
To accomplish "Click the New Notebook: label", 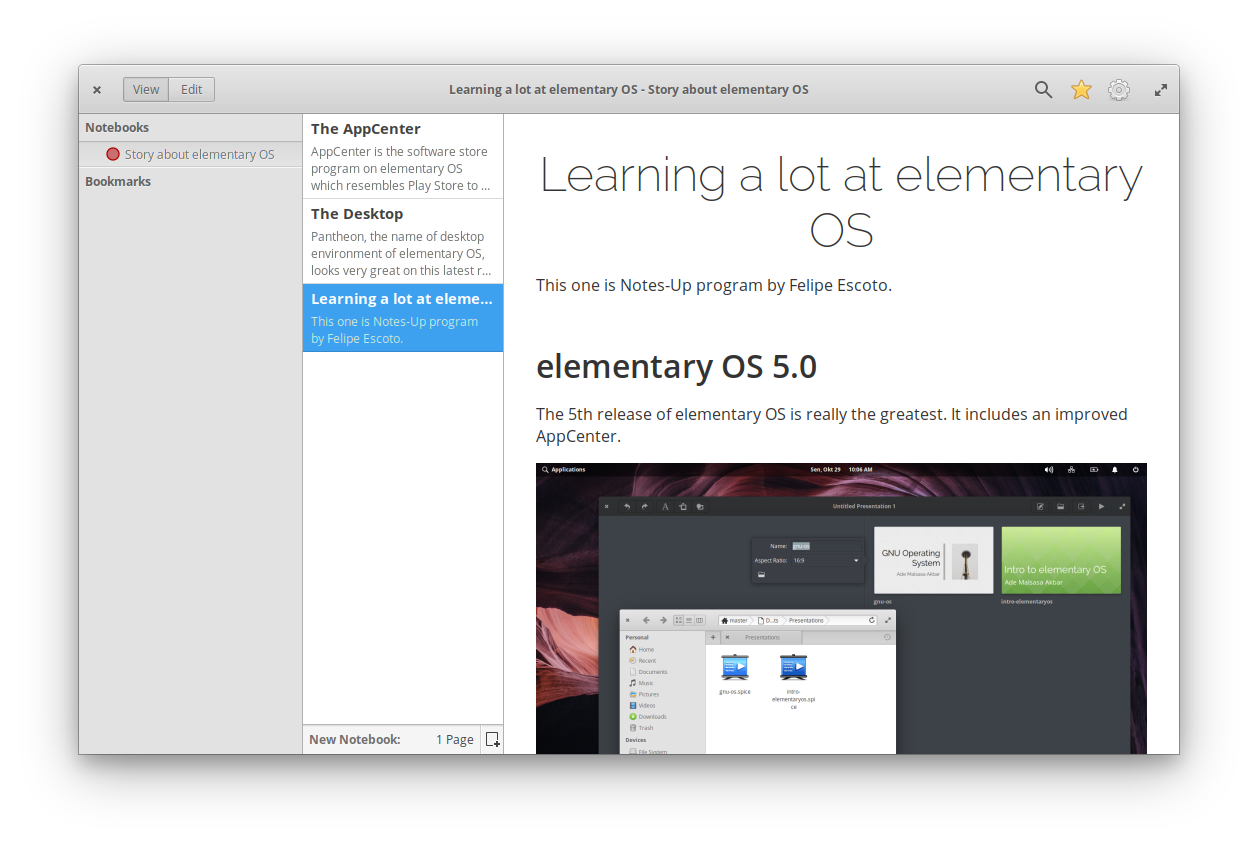I will tap(355, 740).
